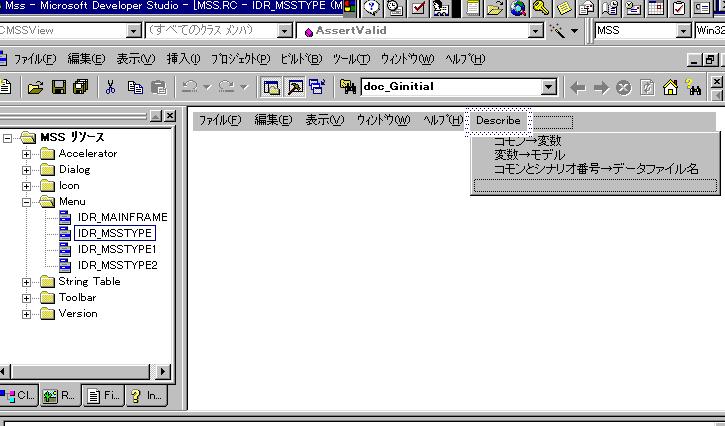Image resolution: width=725 pixels, height=426 pixels.
Task: Open the MSS project dropdown arrow
Action: (684, 31)
